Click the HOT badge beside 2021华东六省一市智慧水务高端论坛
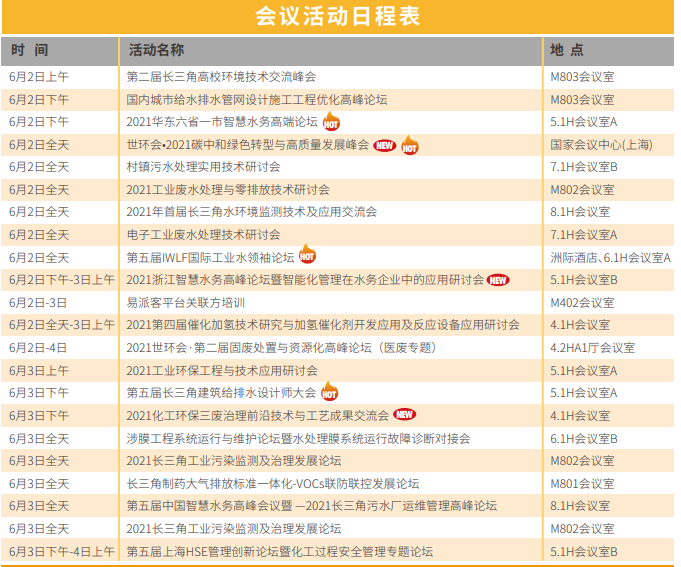Viewport: 681px width, 567px height. [x=331, y=122]
